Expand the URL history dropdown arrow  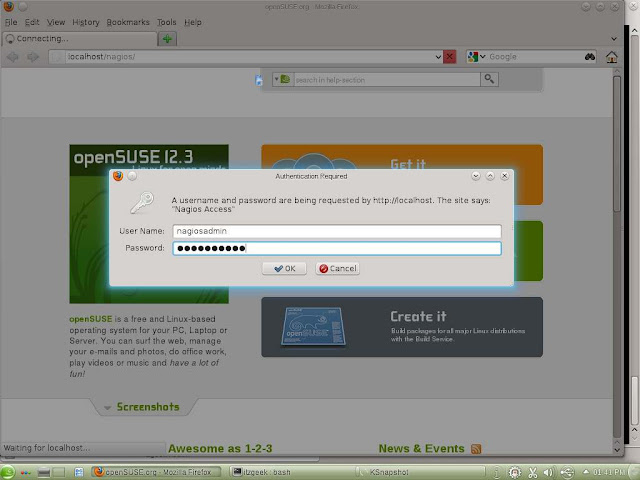tap(438, 57)
